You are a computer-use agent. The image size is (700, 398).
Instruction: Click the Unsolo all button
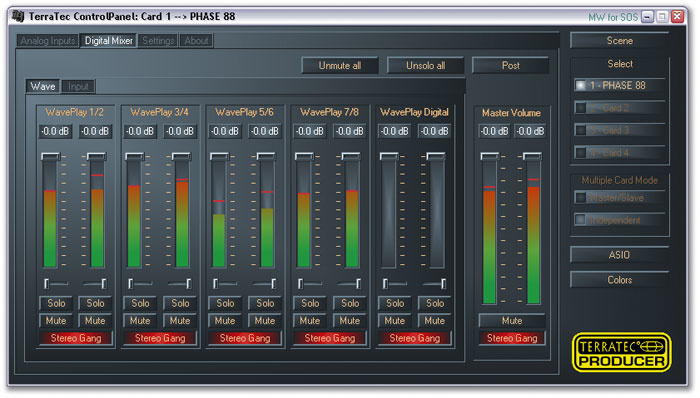(x=425, y=66)
